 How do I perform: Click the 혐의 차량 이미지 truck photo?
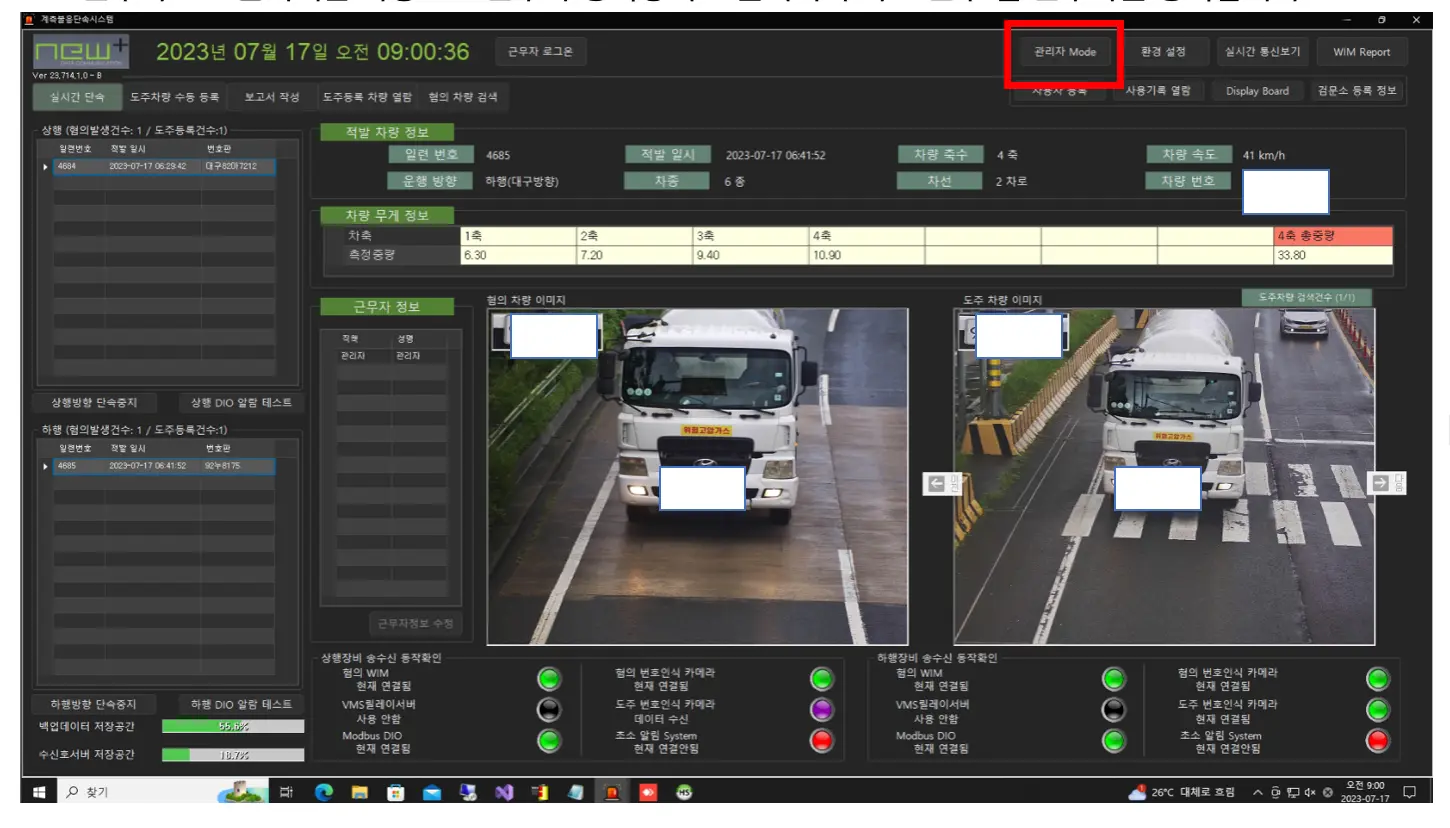697,476
